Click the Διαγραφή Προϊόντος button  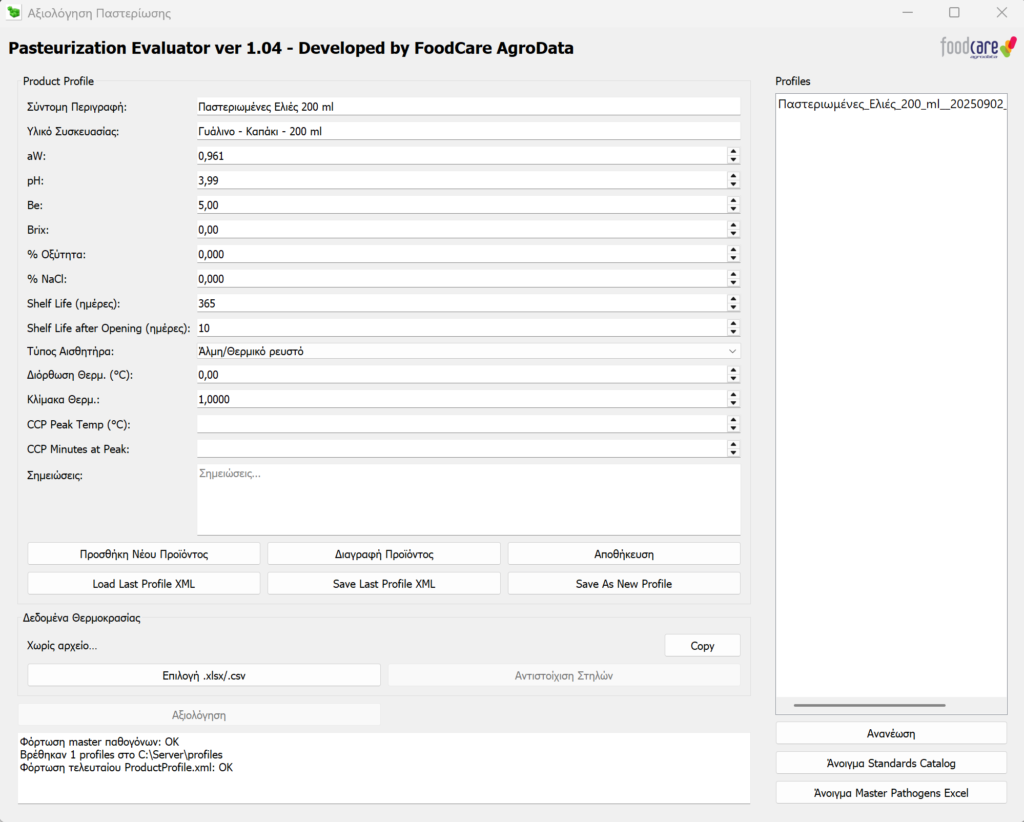pyautogui.click(x=384, y=554)
